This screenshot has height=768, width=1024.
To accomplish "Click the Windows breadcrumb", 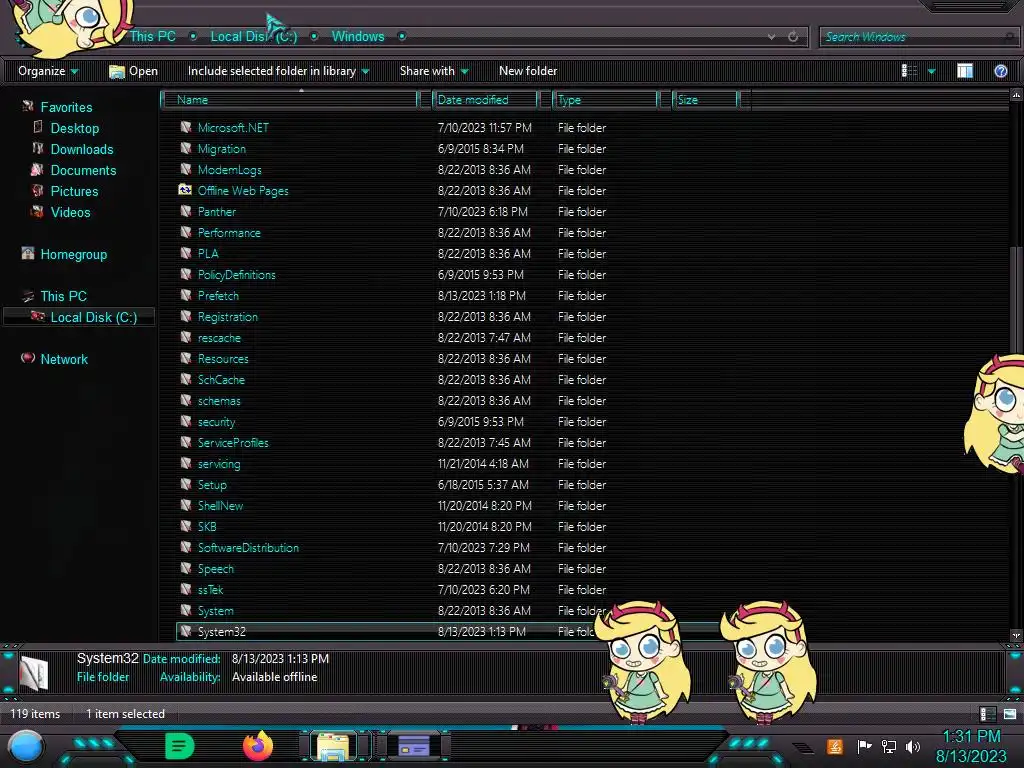I will click(358, 37).
